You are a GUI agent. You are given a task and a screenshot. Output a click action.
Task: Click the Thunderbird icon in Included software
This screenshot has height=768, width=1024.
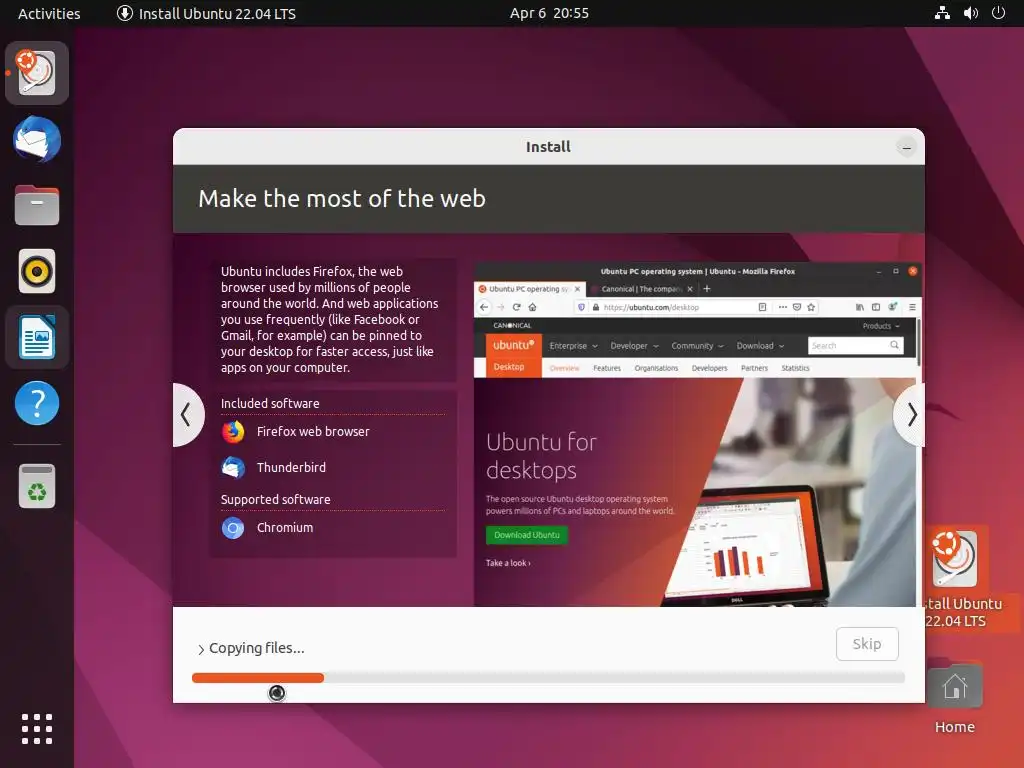[232, 468]
